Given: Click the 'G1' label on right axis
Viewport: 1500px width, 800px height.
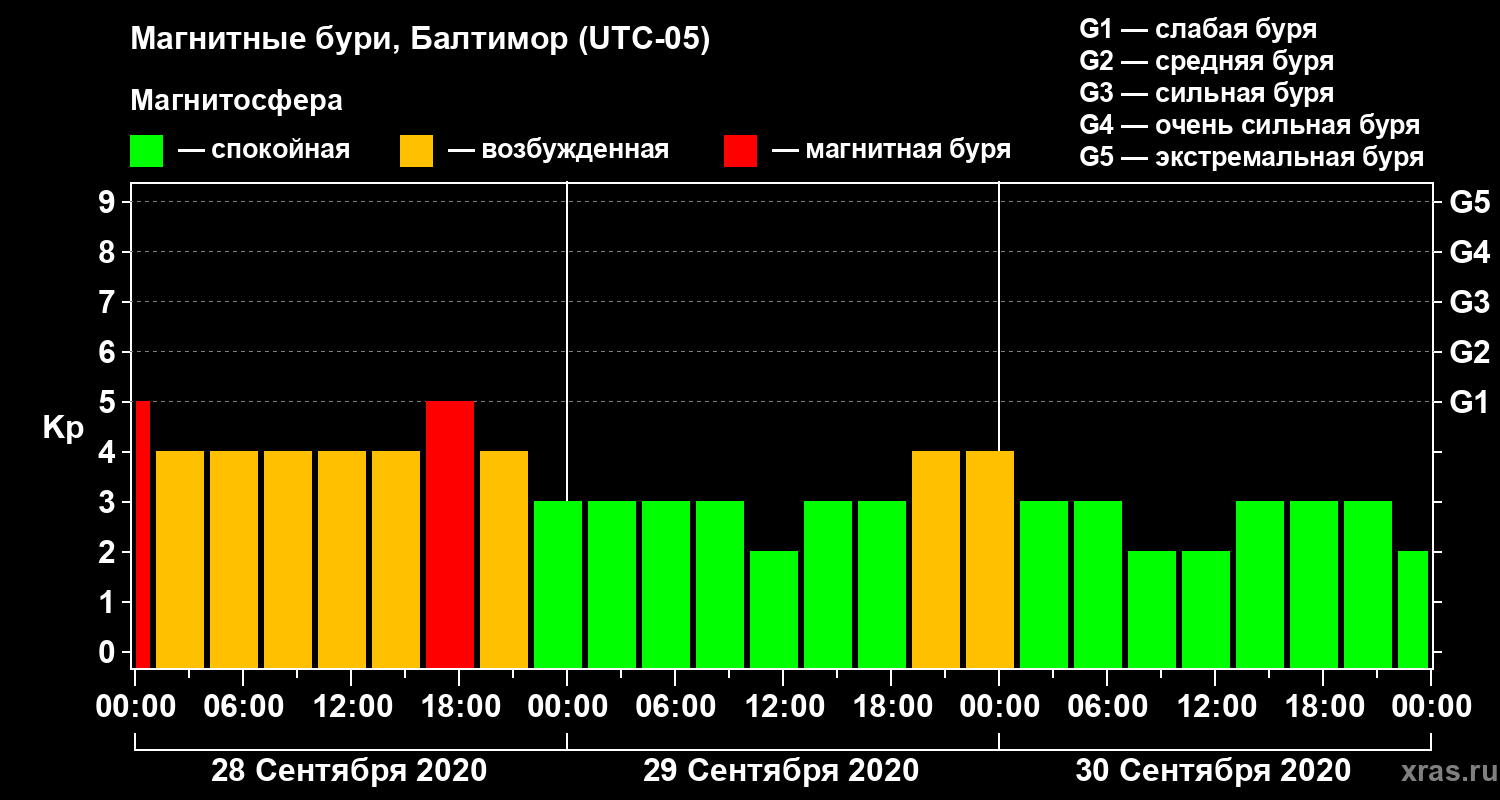Looking at the screenshot, I should tap(1469, 403).
